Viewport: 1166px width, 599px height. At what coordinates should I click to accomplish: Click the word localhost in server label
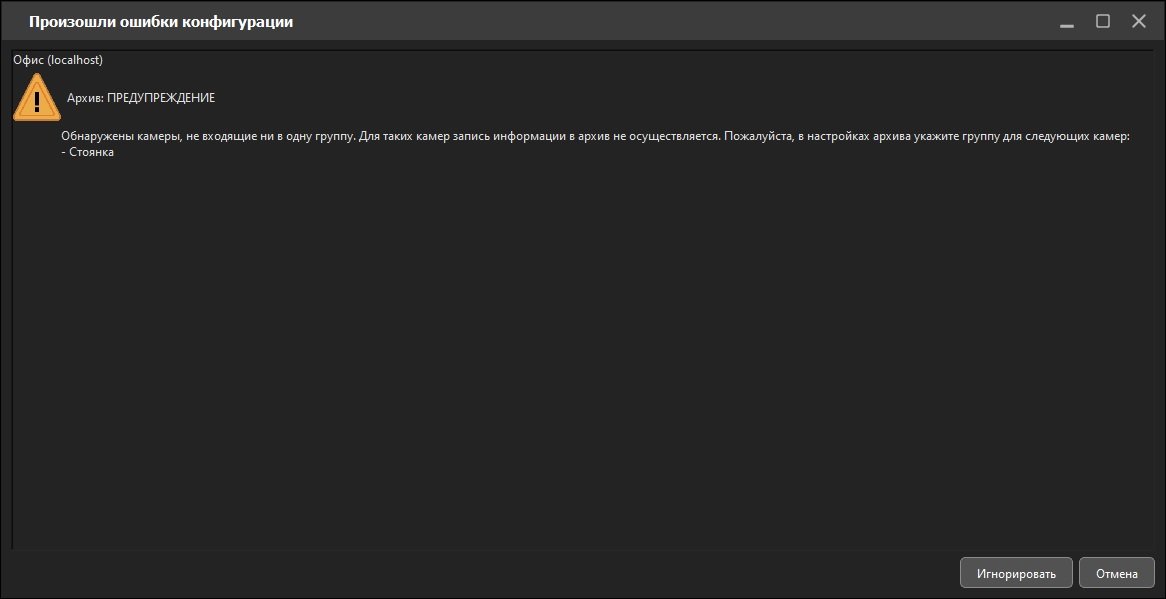[75, 59]
